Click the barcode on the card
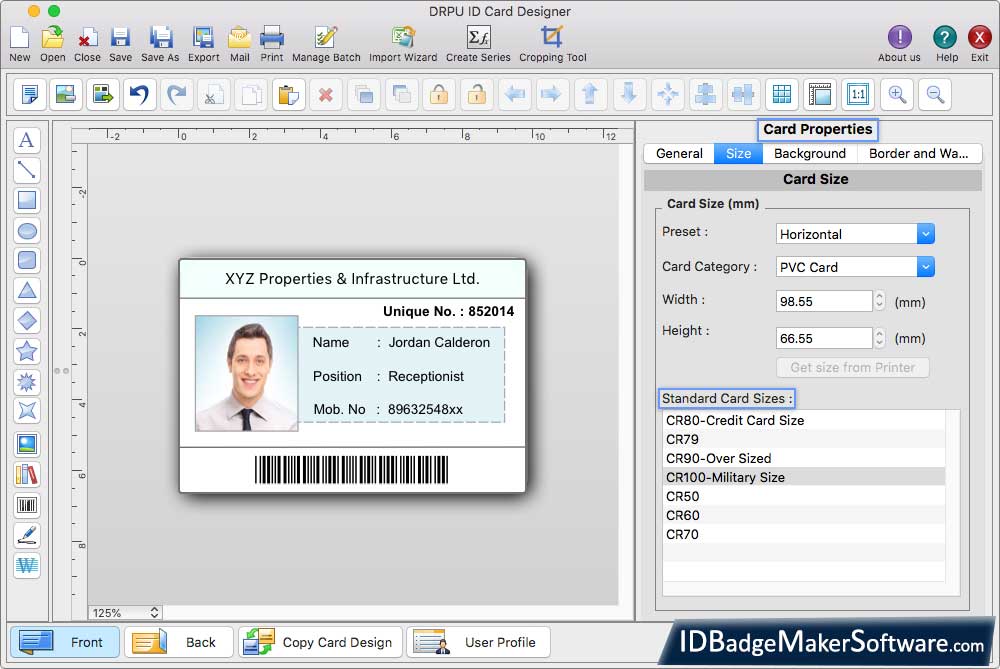This screenshot has width=1000, height=669. (x=351, y=470)
